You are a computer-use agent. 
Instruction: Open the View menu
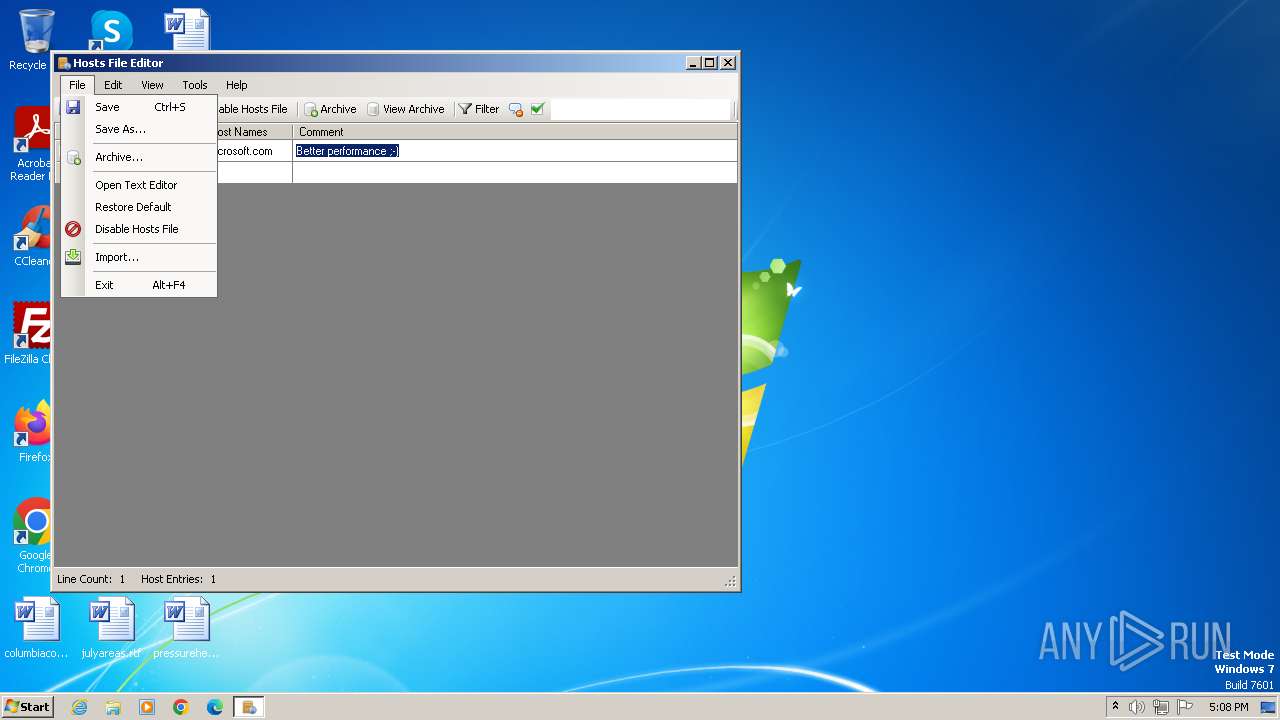click(x=152, y=85)
